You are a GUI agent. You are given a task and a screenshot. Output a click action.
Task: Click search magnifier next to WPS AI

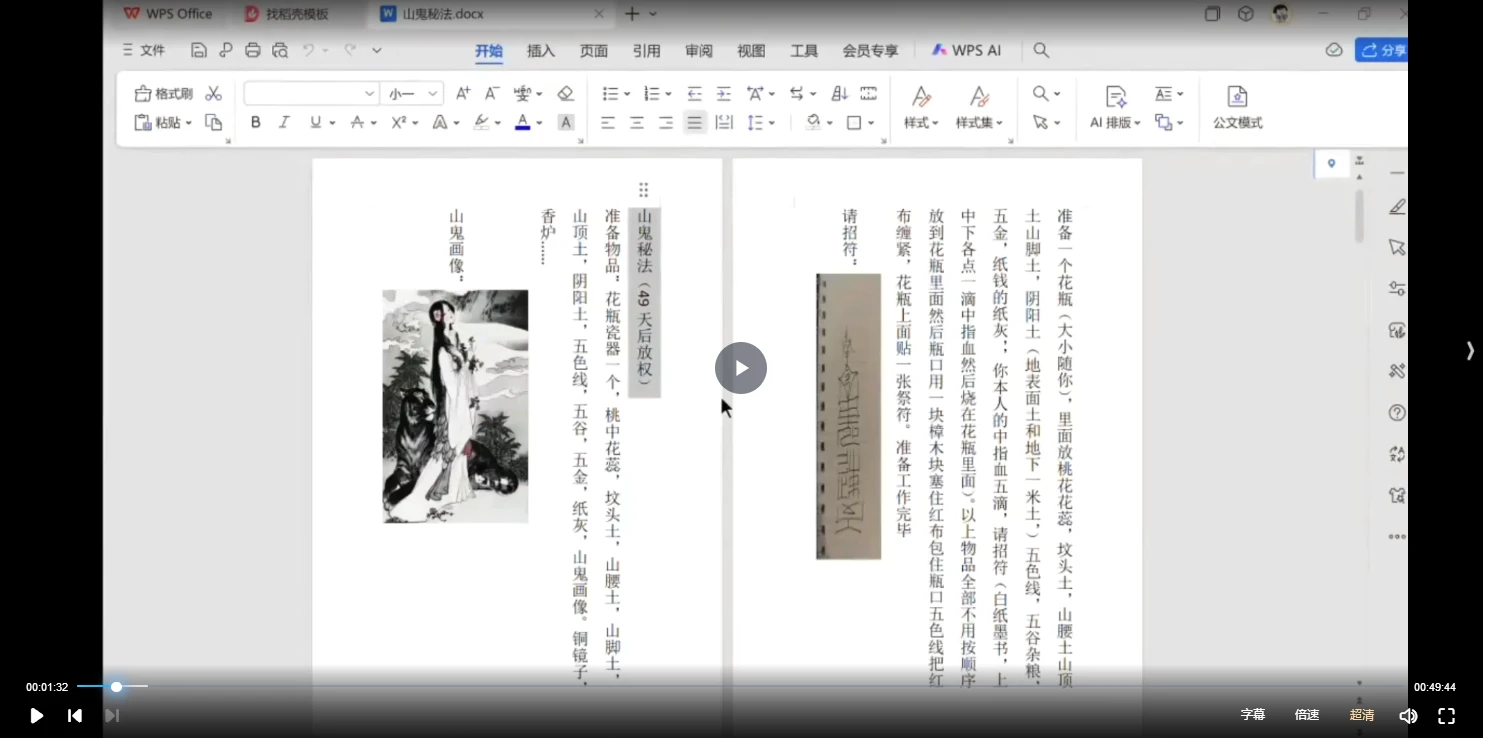(x=1041, y=50)
